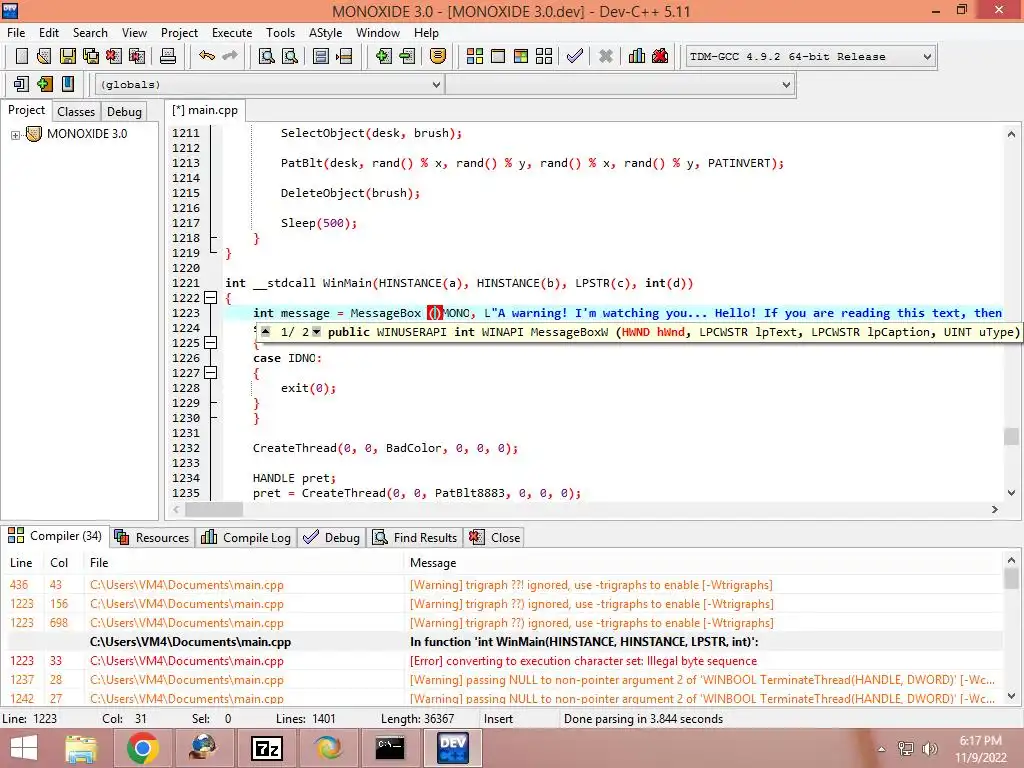
Task: Show next overload in tooltip down arrow
Action: click(317, 332)
